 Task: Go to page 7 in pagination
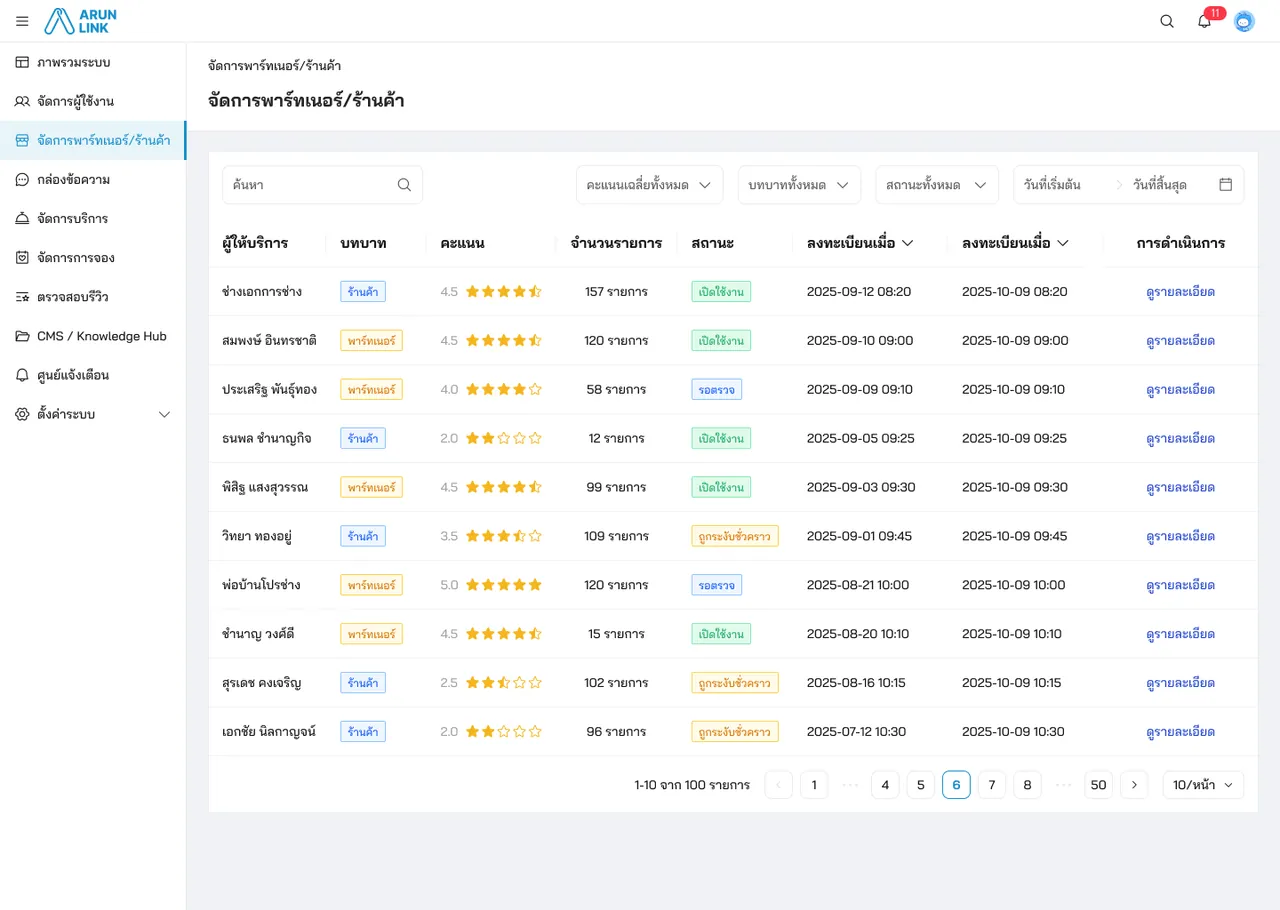coord(991,785)
